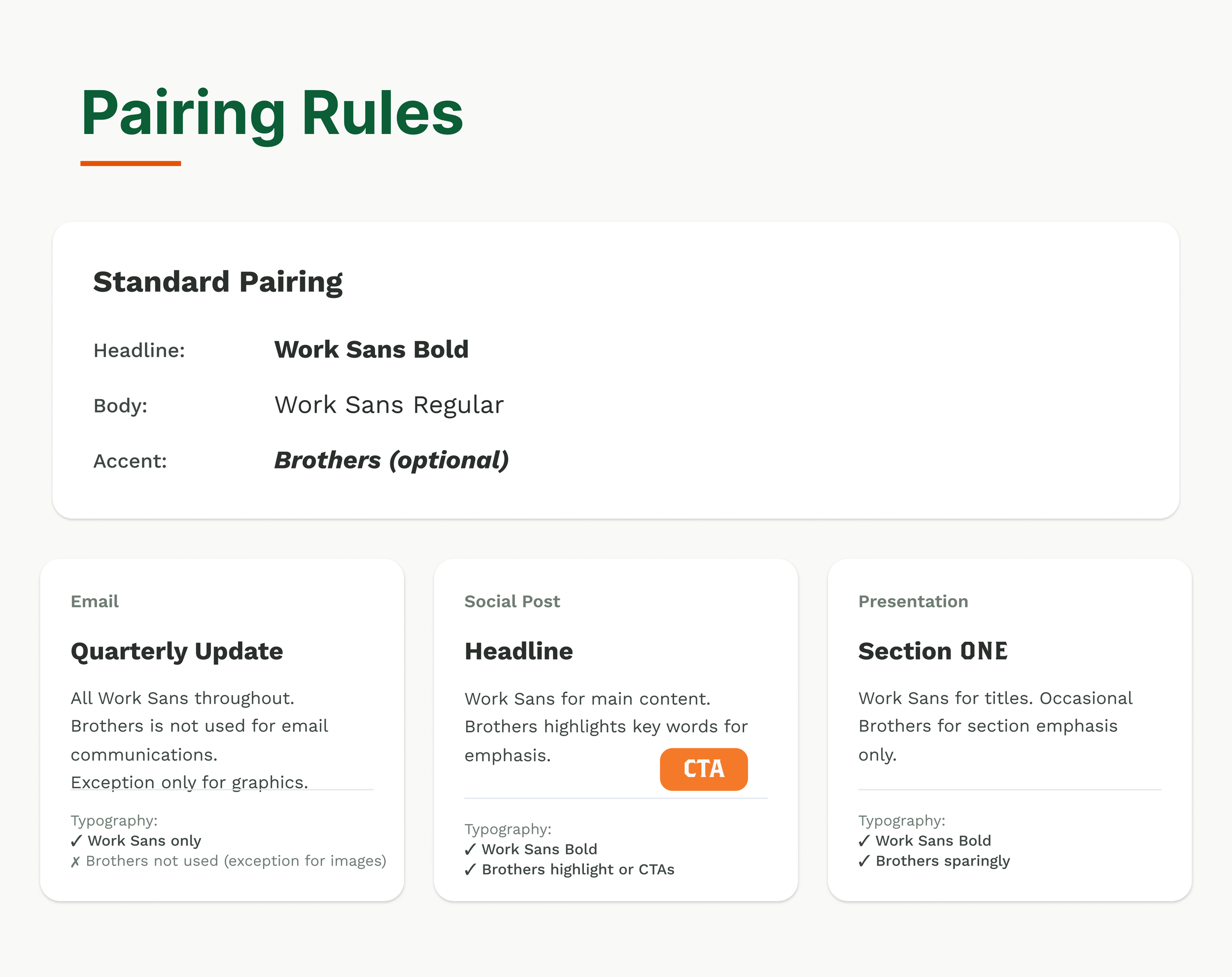Click the Body: label
Screen dimensions: 1232x977
tap(121, 405)
